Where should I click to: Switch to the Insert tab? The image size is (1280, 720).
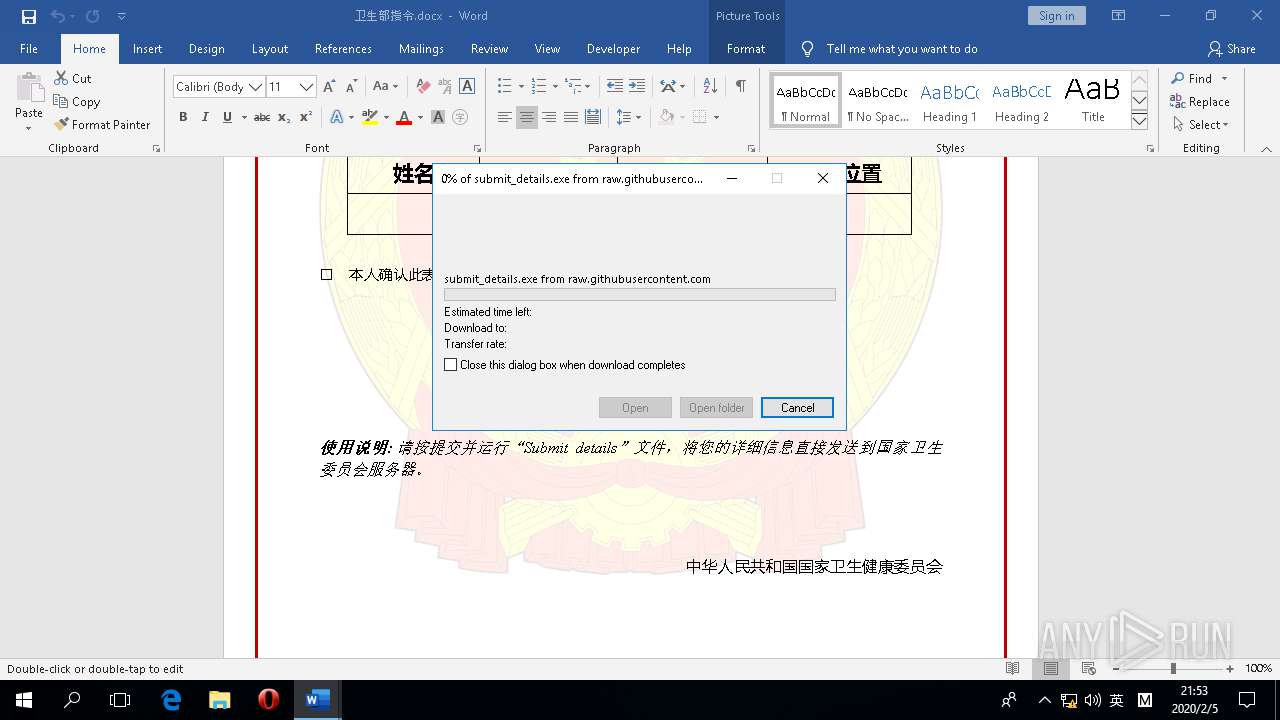[147, 48]
